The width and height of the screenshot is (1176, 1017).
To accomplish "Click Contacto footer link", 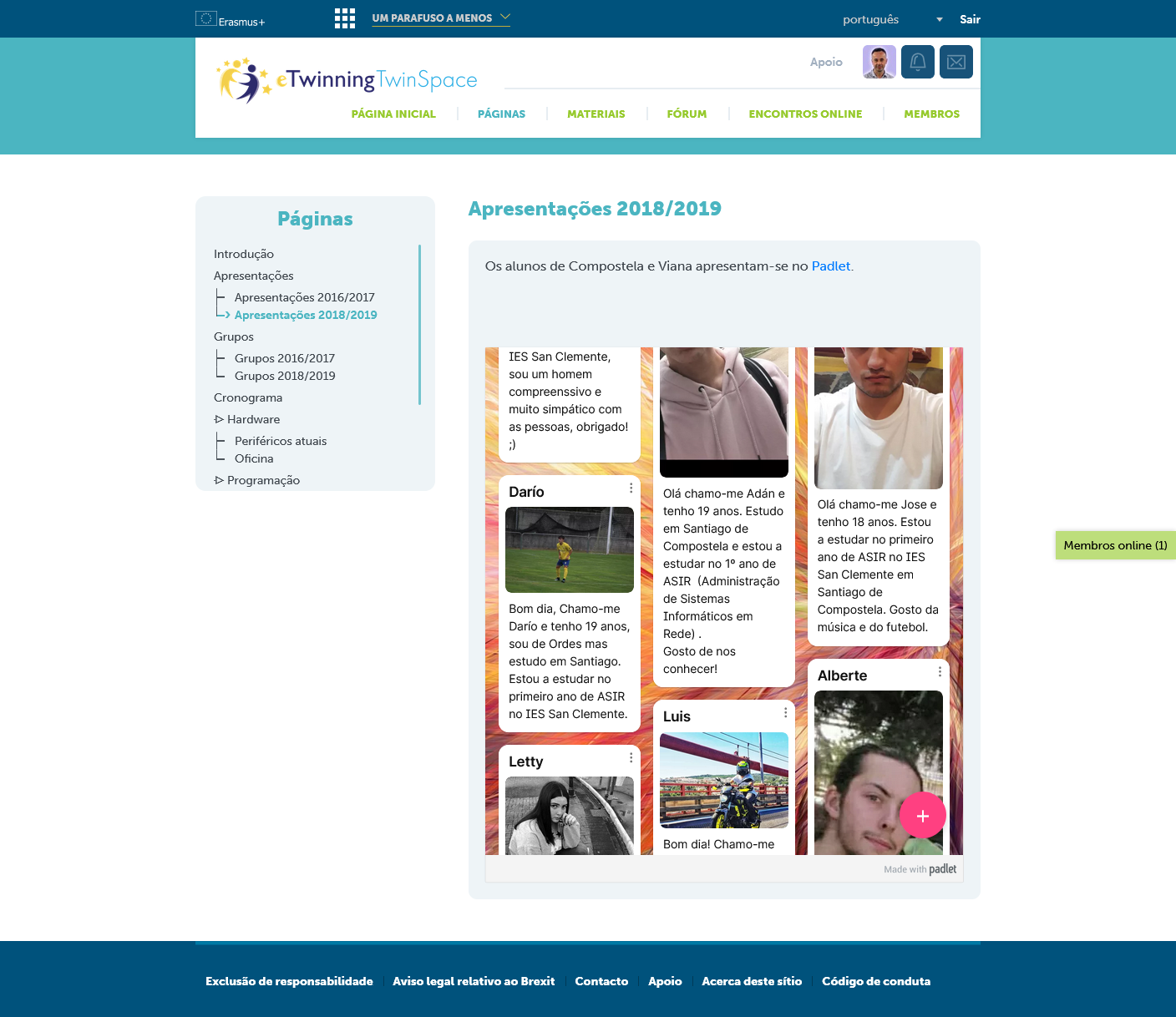I will (601, 981).
